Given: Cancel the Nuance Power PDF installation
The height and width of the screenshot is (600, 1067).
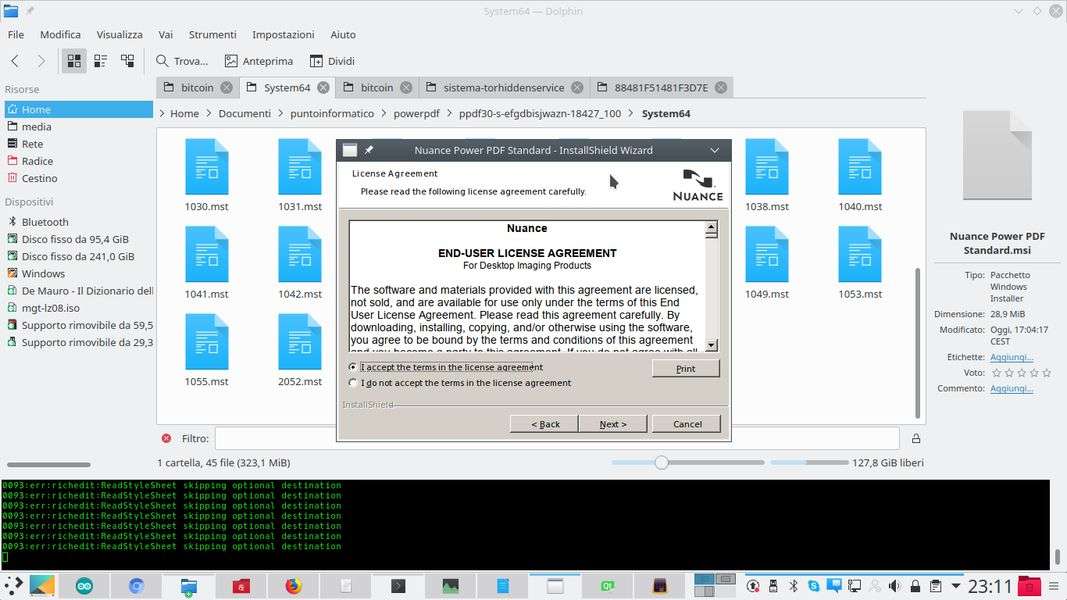Looking at the screenshot, I should 687,424.
